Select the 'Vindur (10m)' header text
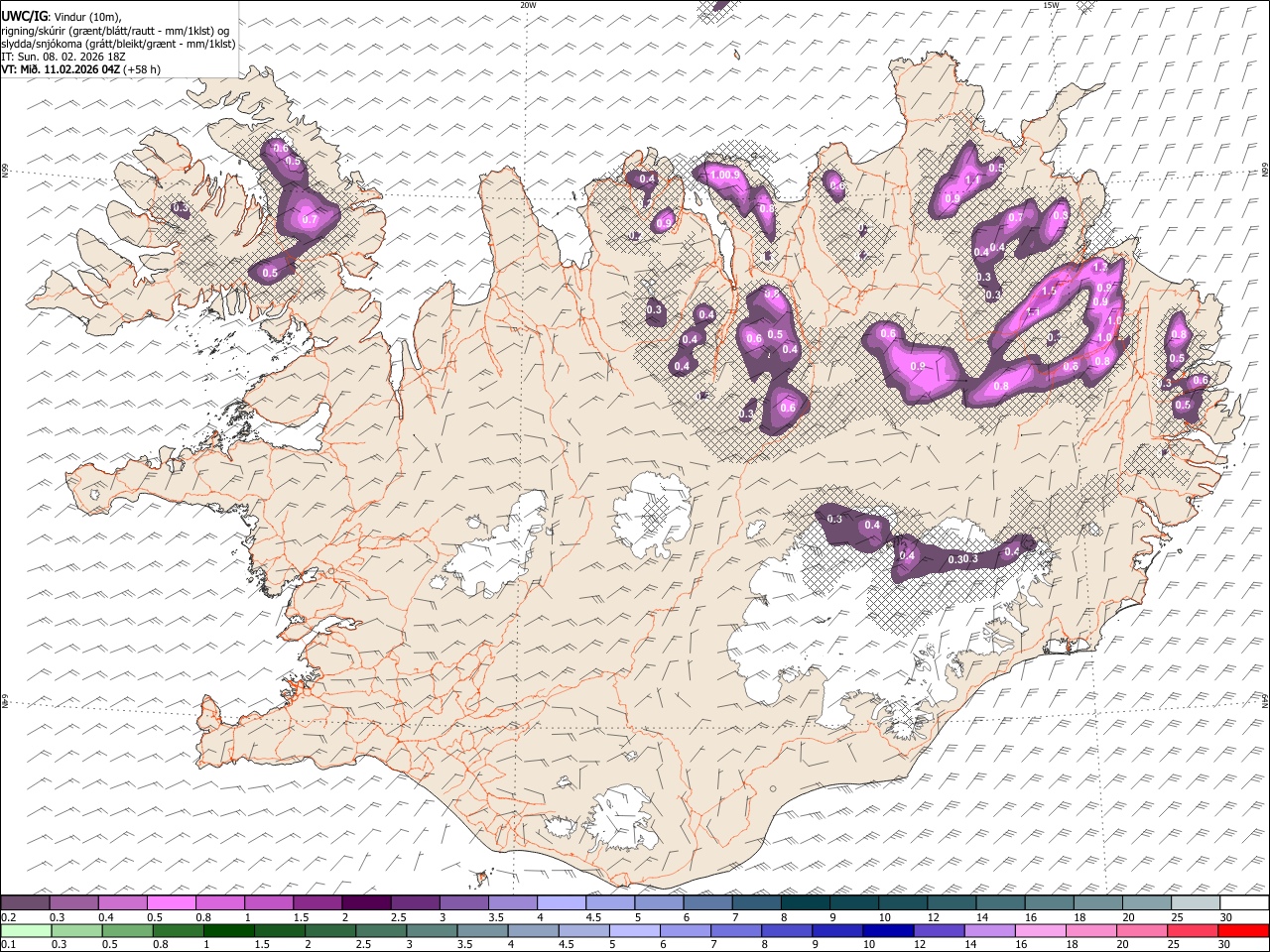 click(87, 17)
